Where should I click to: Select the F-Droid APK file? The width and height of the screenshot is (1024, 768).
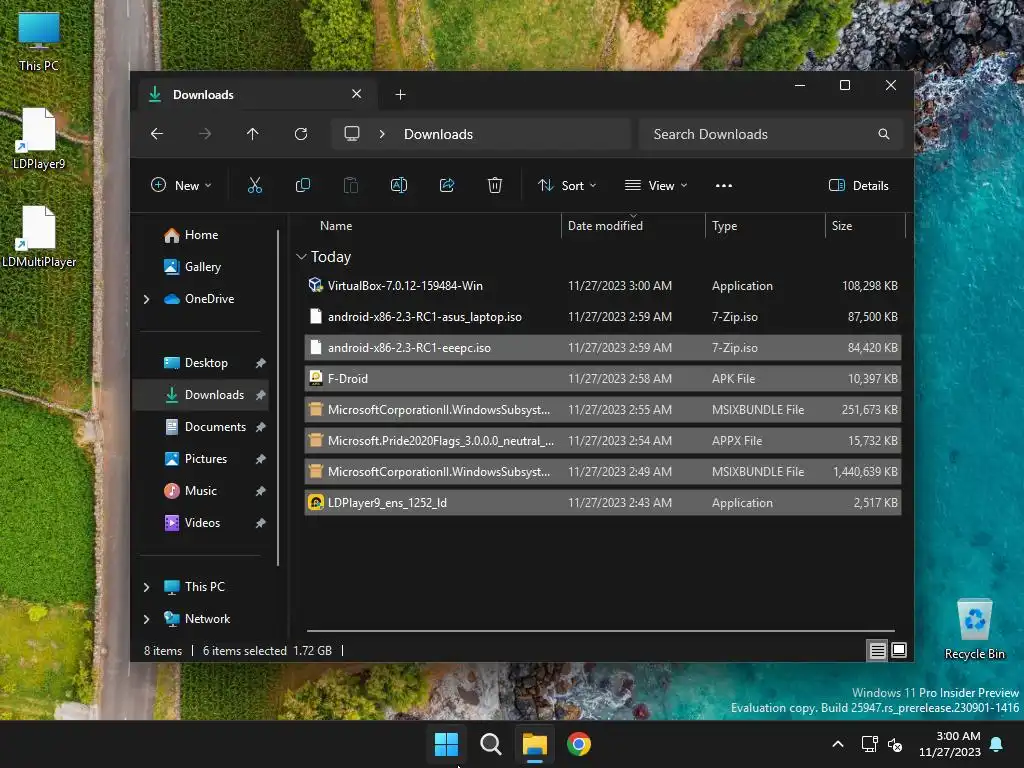click(603, 379)
